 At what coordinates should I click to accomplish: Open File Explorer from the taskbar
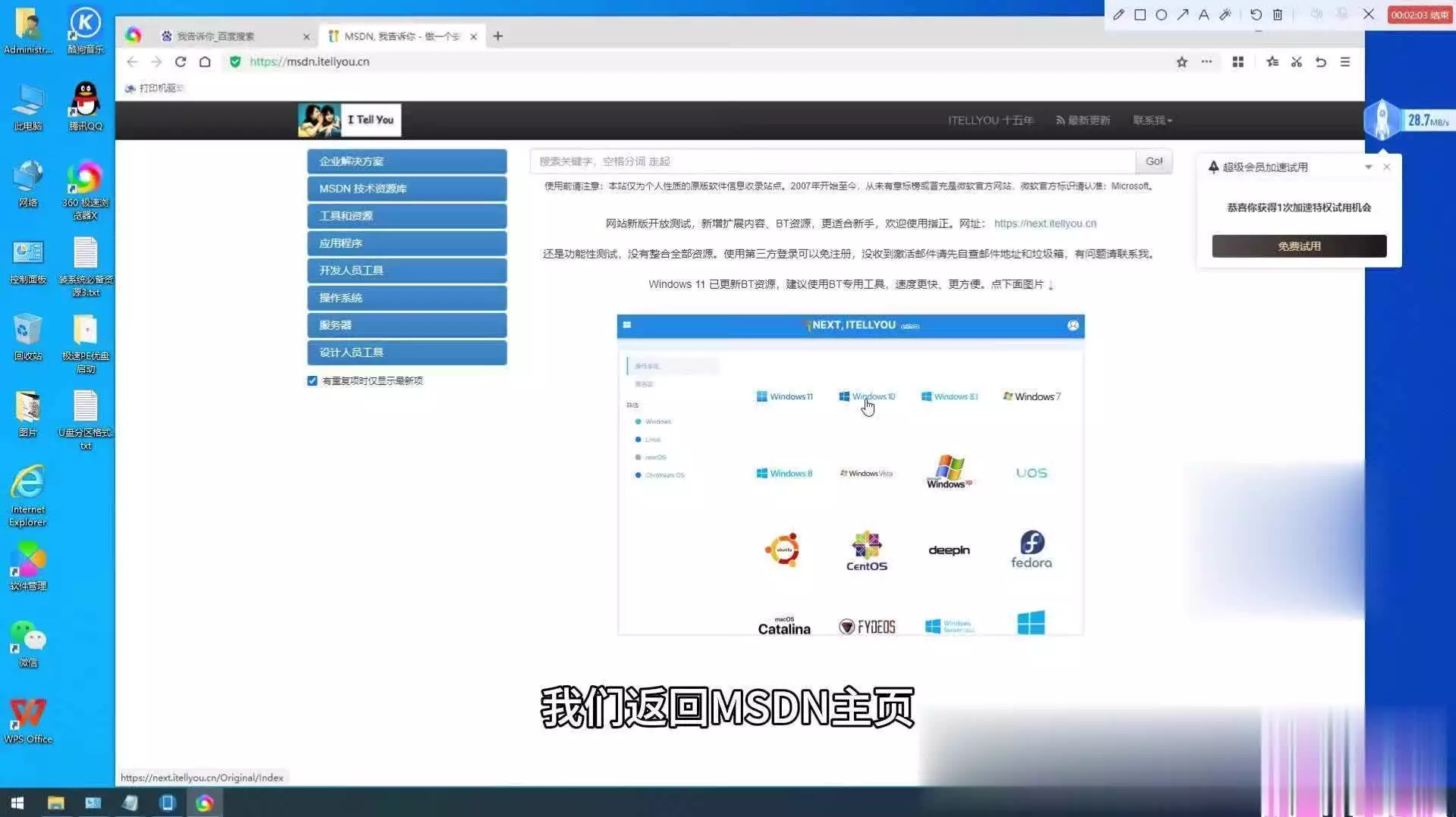(55, 803)
